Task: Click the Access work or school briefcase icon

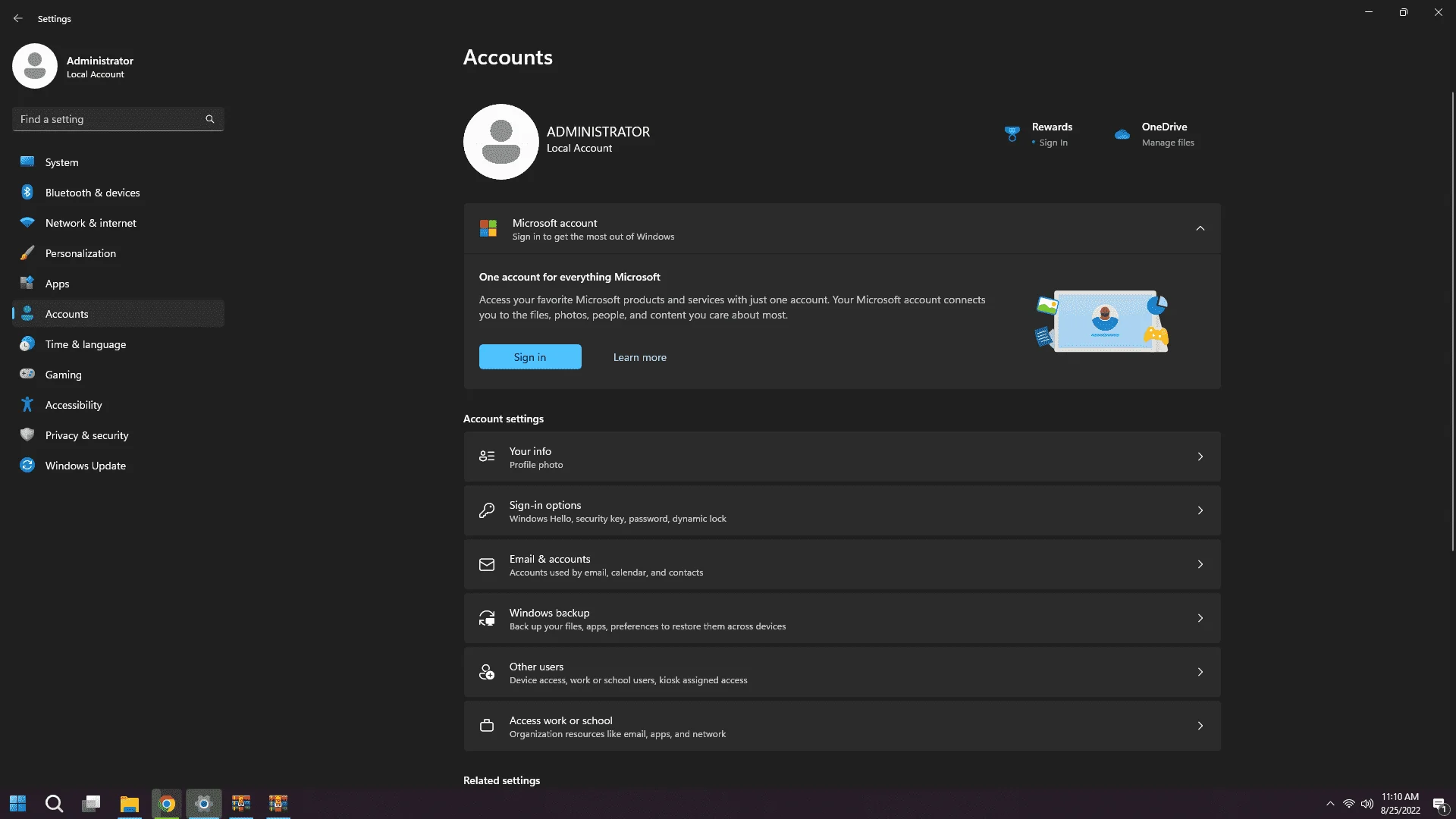Action: click(x=487, y=726)
